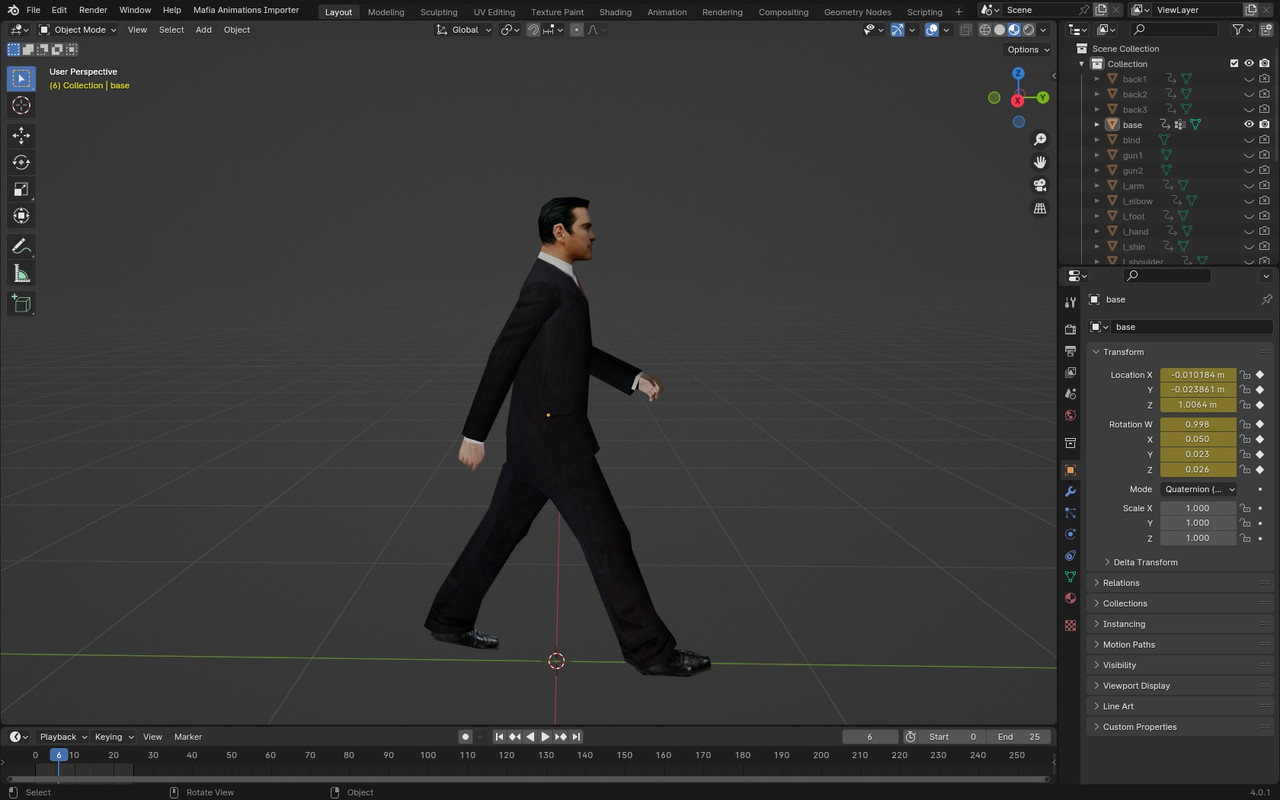1280x800 pixels.
Task: Hide back1 in the viewport via outliner
Action: pyautogui.click(x=1249, y=79)
